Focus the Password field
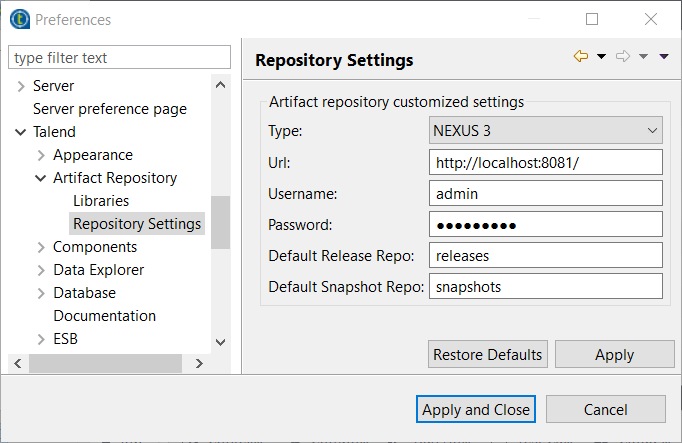The image size is (682, 443). pos(546,224)
